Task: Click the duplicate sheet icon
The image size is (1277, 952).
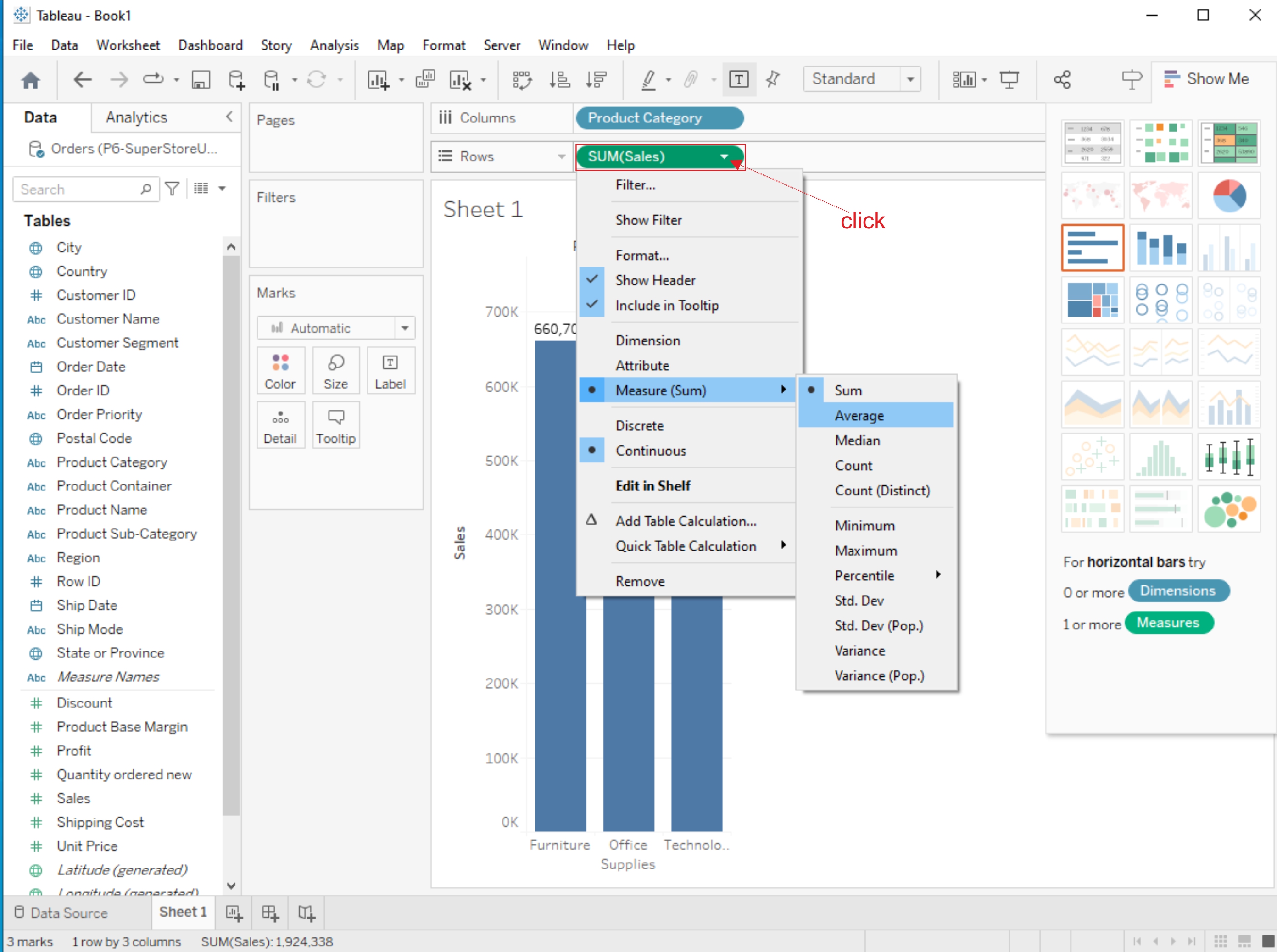Action: click(x=425, y=78)
